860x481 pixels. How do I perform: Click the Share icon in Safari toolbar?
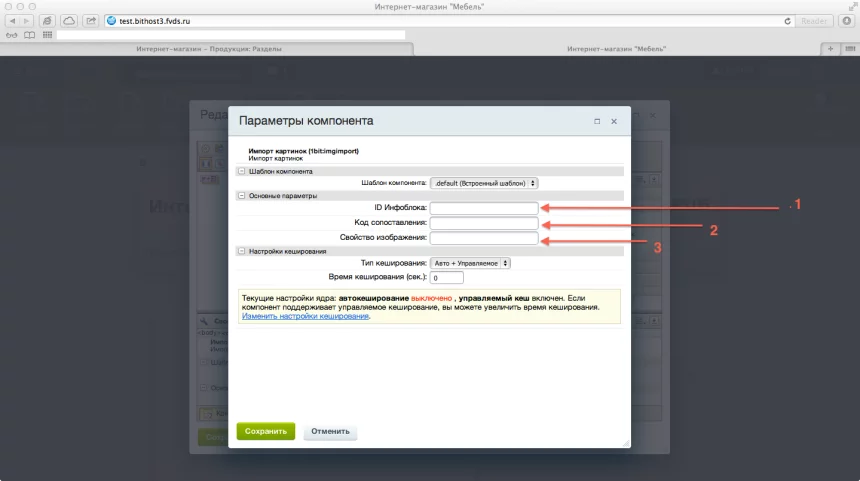[91, 20]
